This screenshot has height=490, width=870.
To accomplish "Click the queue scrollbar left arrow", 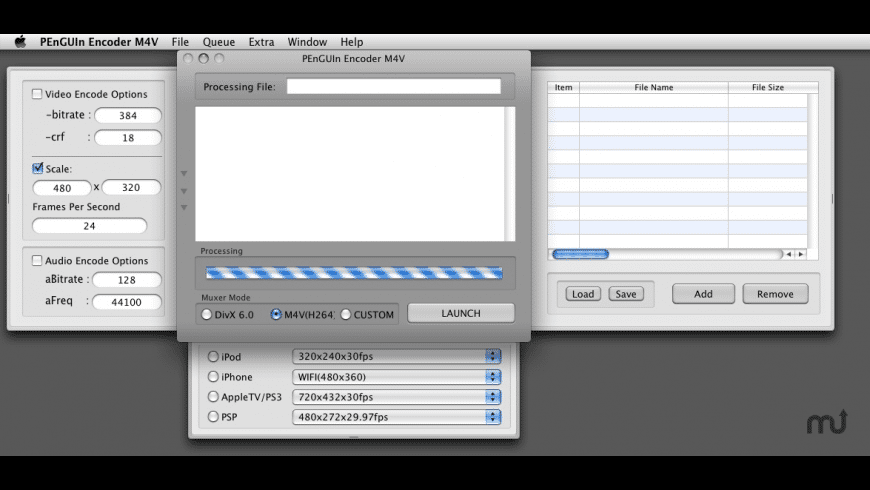I will (788, 254).
